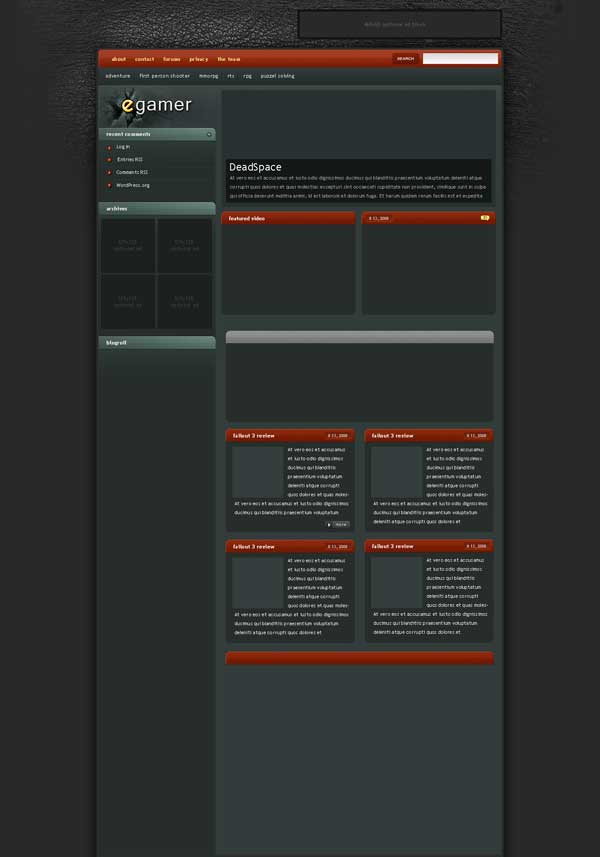
Task: Choose the first person shooter category
Action: [164, 76]
